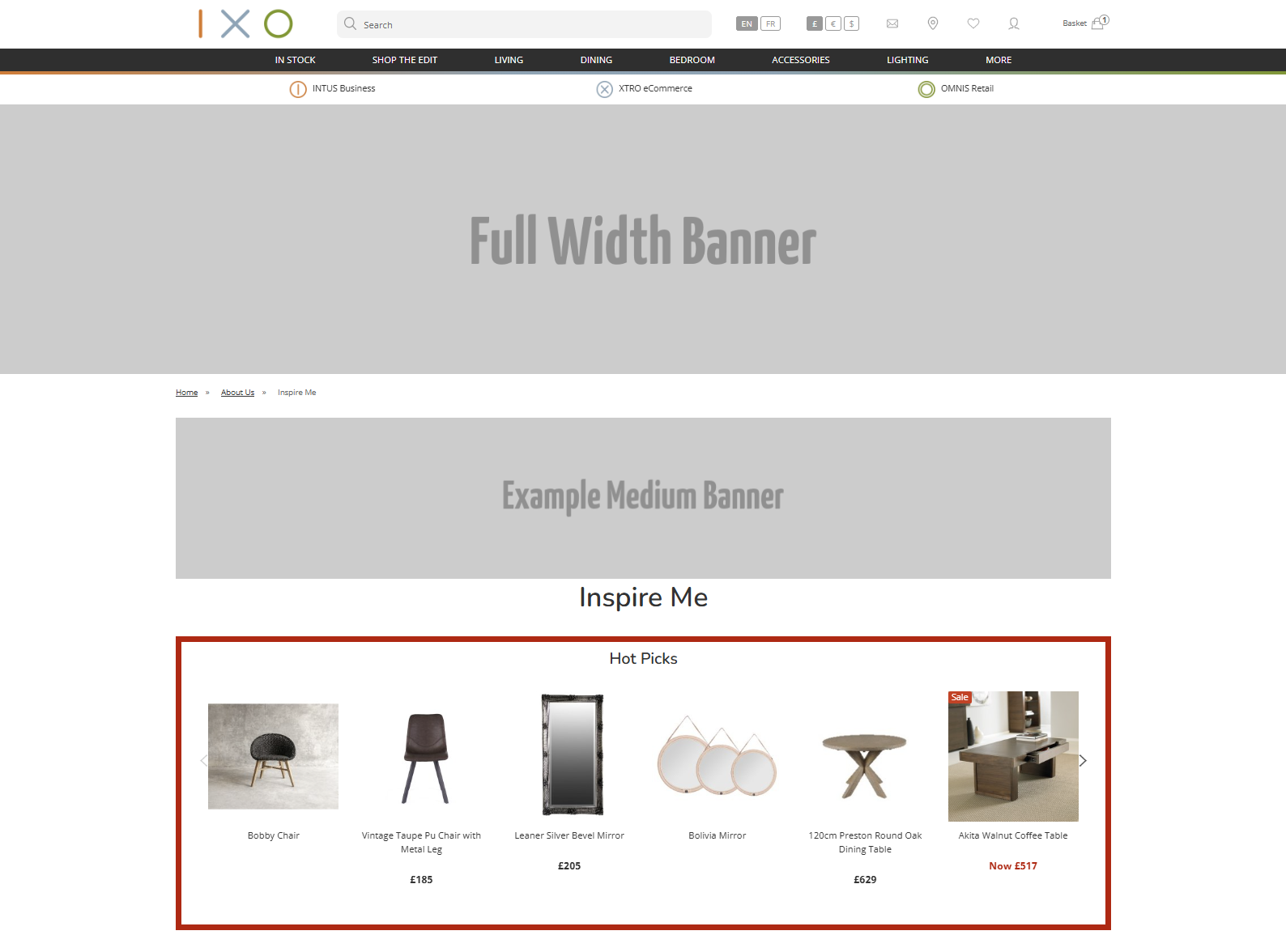This screenshot has height=952, width=1286.
Task: Open the LIVING menu item
Action: click(509, 60)
